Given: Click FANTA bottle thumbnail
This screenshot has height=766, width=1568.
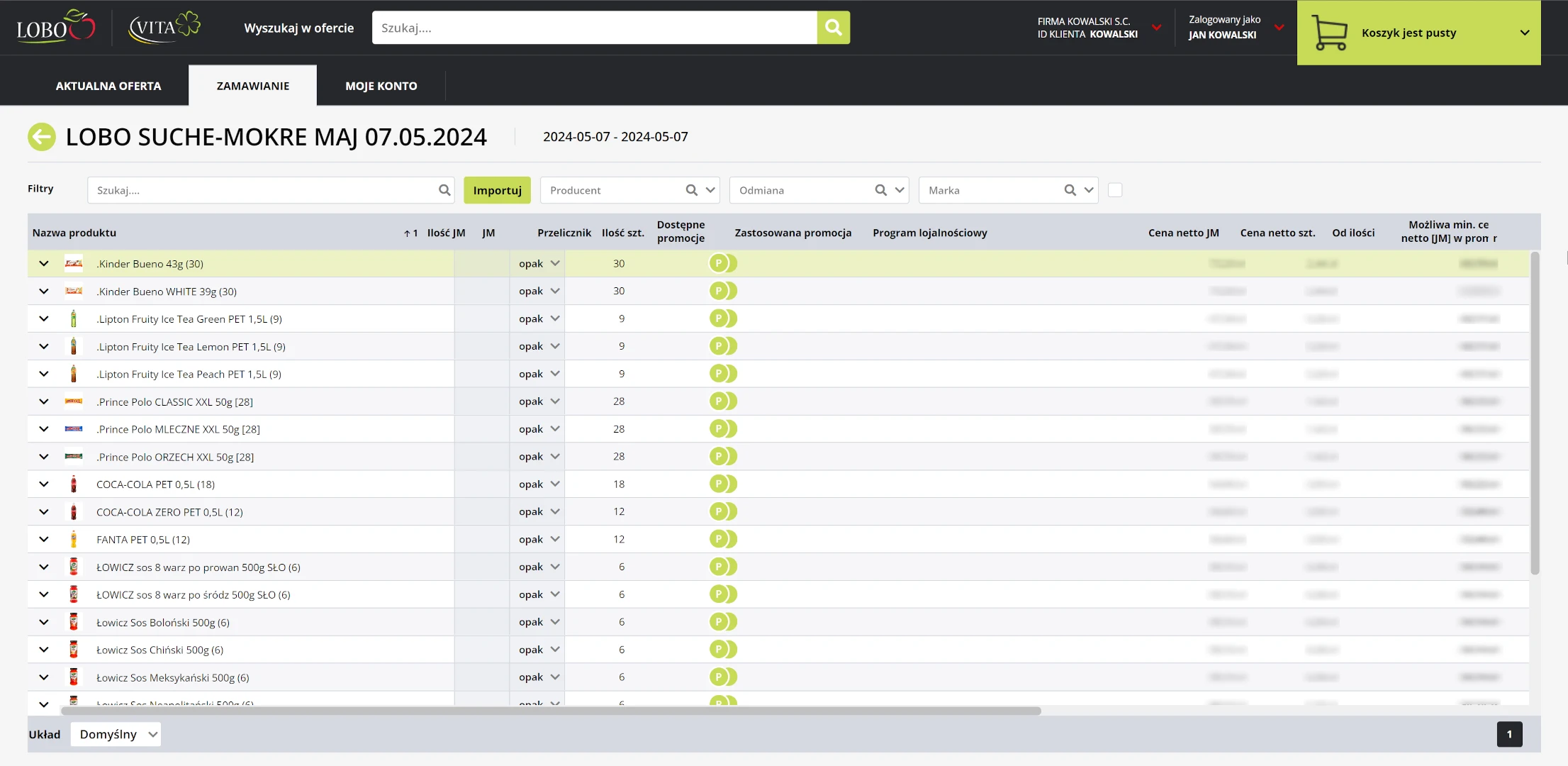Looking at the screenshot, I should click(74, 539).
